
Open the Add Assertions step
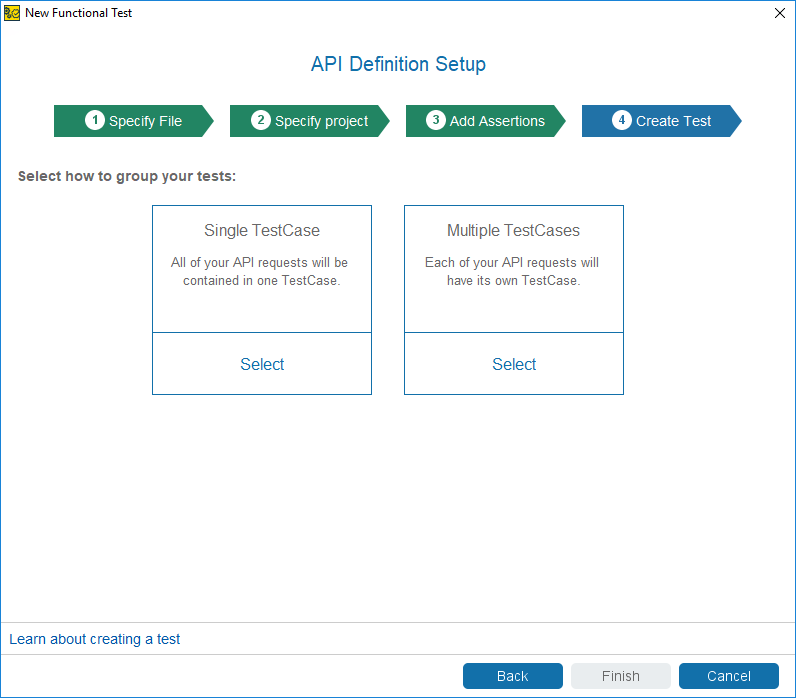(485, 121)
